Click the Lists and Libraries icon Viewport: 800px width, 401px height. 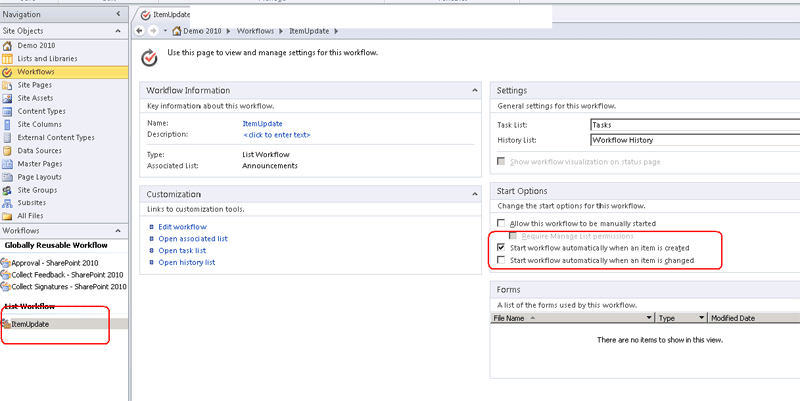(x=8, y=59)
